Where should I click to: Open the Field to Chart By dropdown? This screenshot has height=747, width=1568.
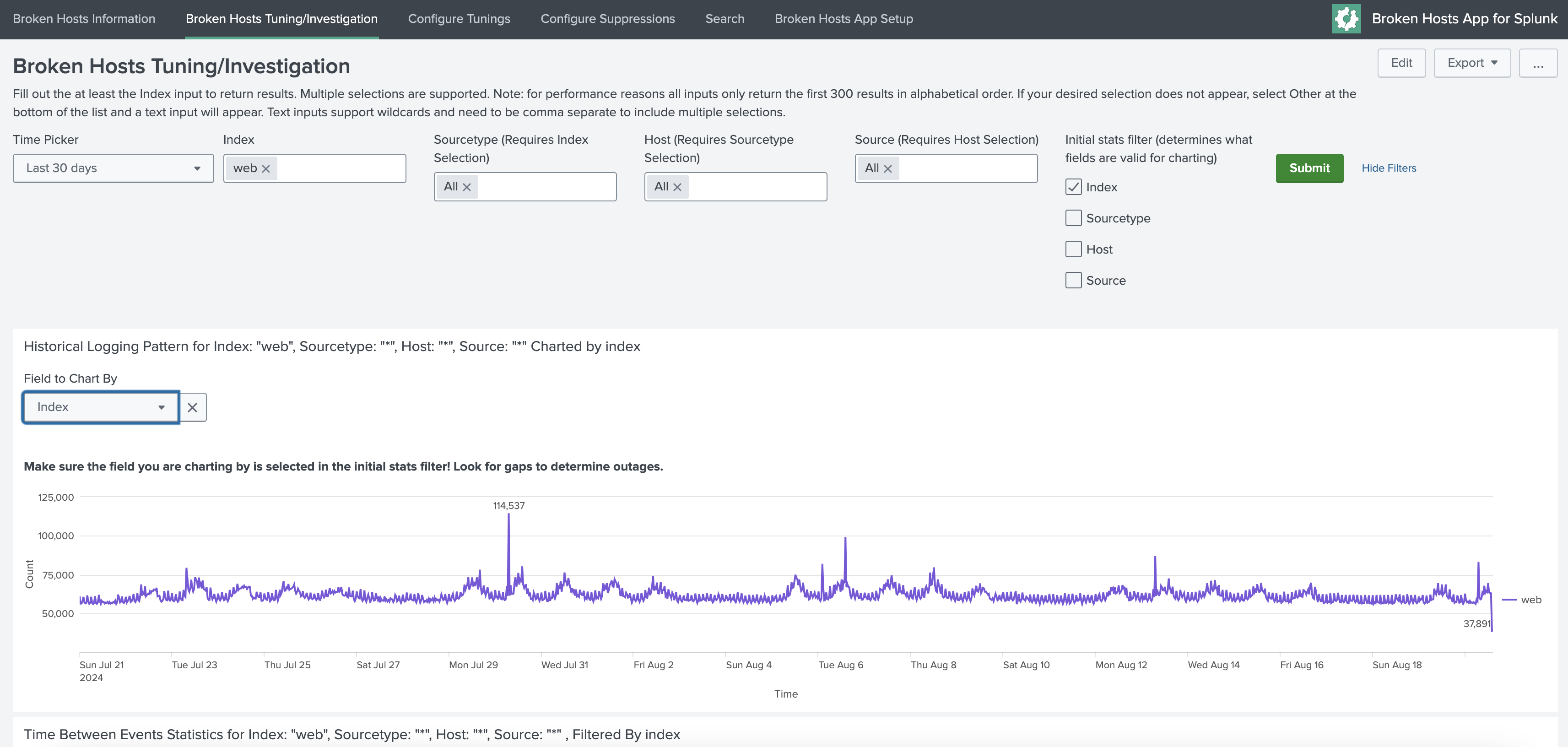tap(101, 407)
